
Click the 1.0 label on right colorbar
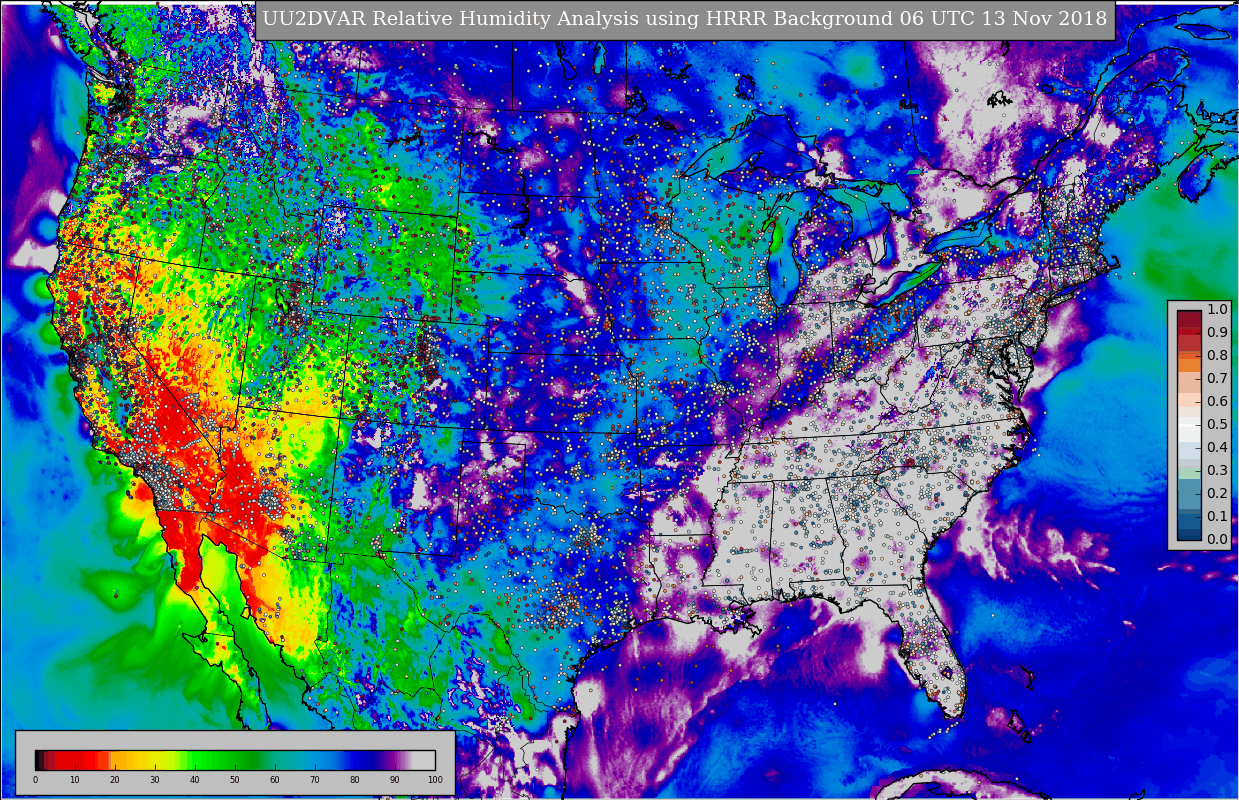1217,309
